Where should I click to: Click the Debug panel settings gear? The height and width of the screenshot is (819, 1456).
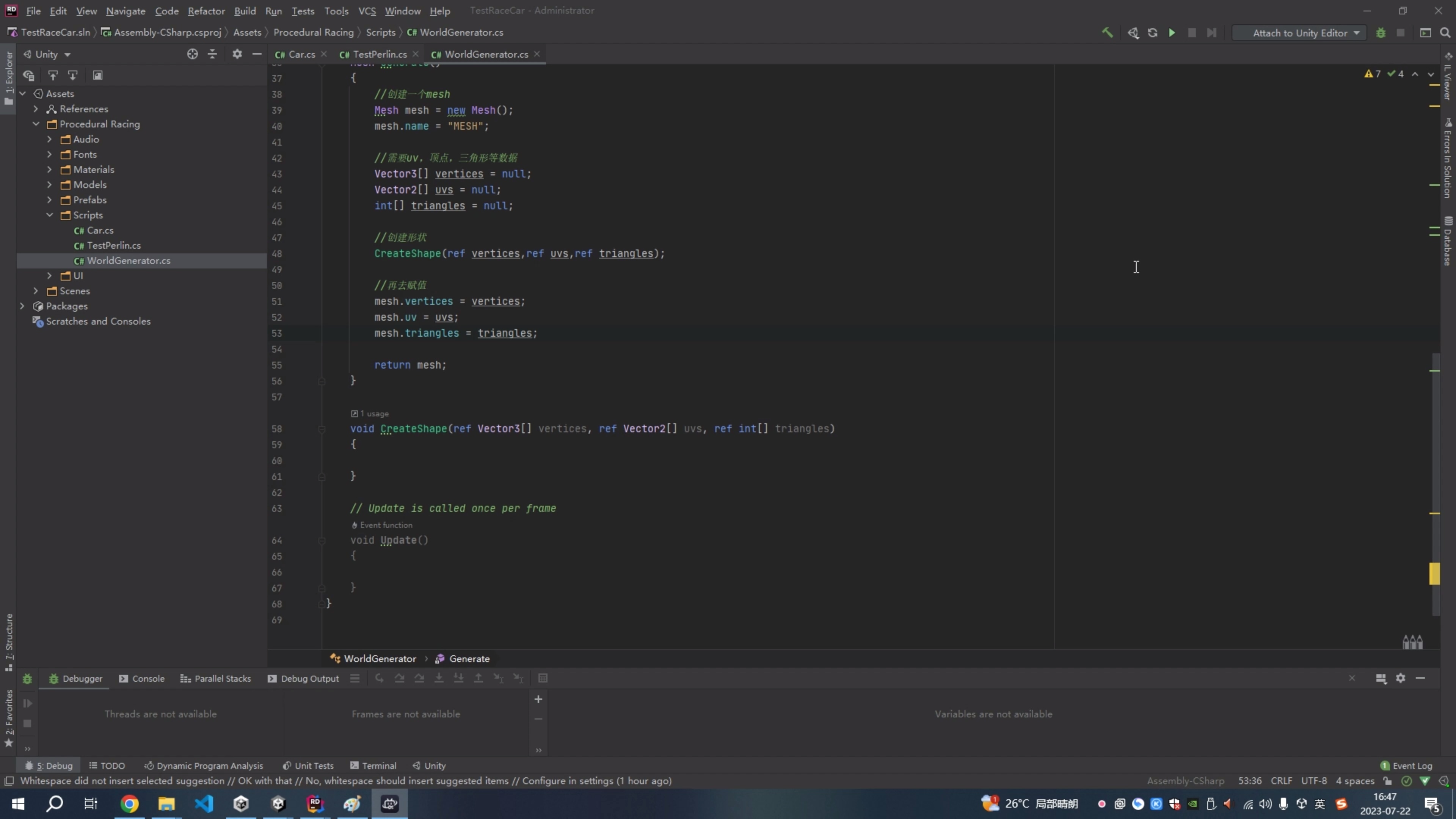pyautogui.click(x=1400, y=678)
